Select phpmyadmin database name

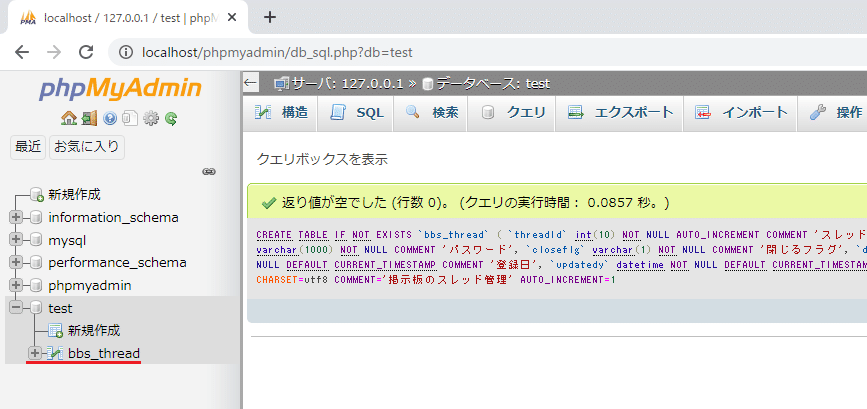coord(90,286)
